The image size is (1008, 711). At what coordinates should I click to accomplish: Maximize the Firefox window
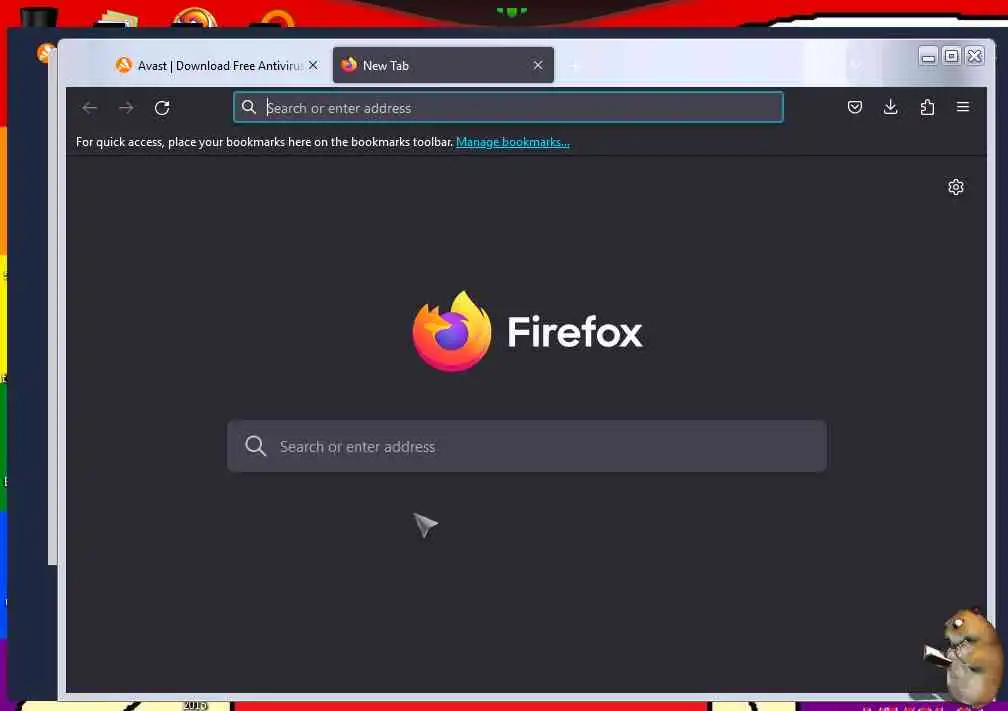[x=951, y=57]
